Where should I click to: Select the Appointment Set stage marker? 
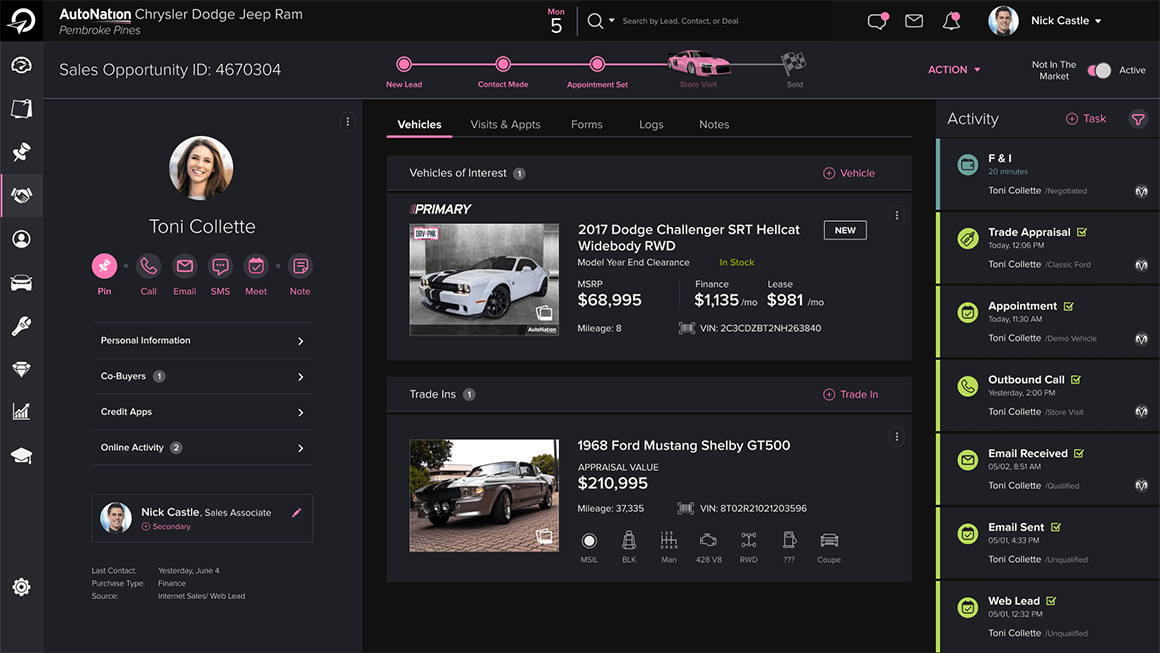[x=597, y=64]
